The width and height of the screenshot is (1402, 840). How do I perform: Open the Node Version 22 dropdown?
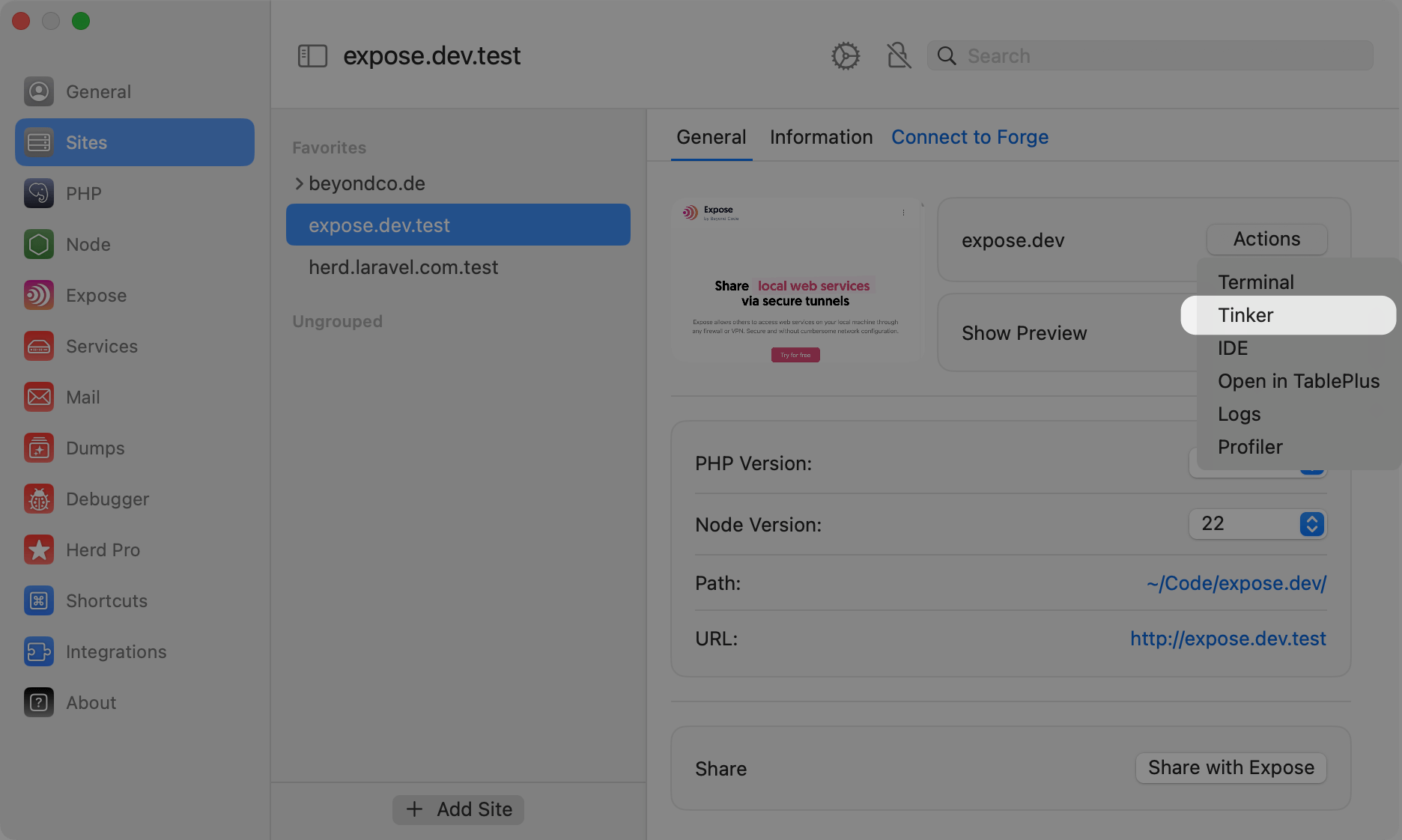click(1257, 524)
